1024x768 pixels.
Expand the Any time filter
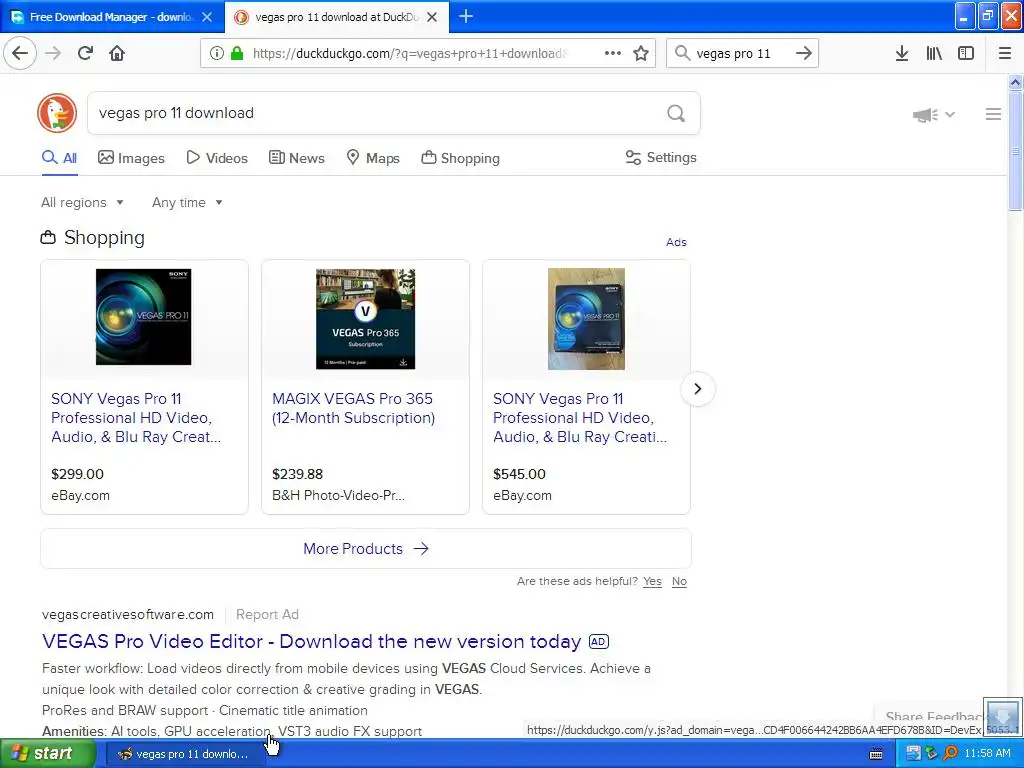pyautogui.click(x=187, y=202)
